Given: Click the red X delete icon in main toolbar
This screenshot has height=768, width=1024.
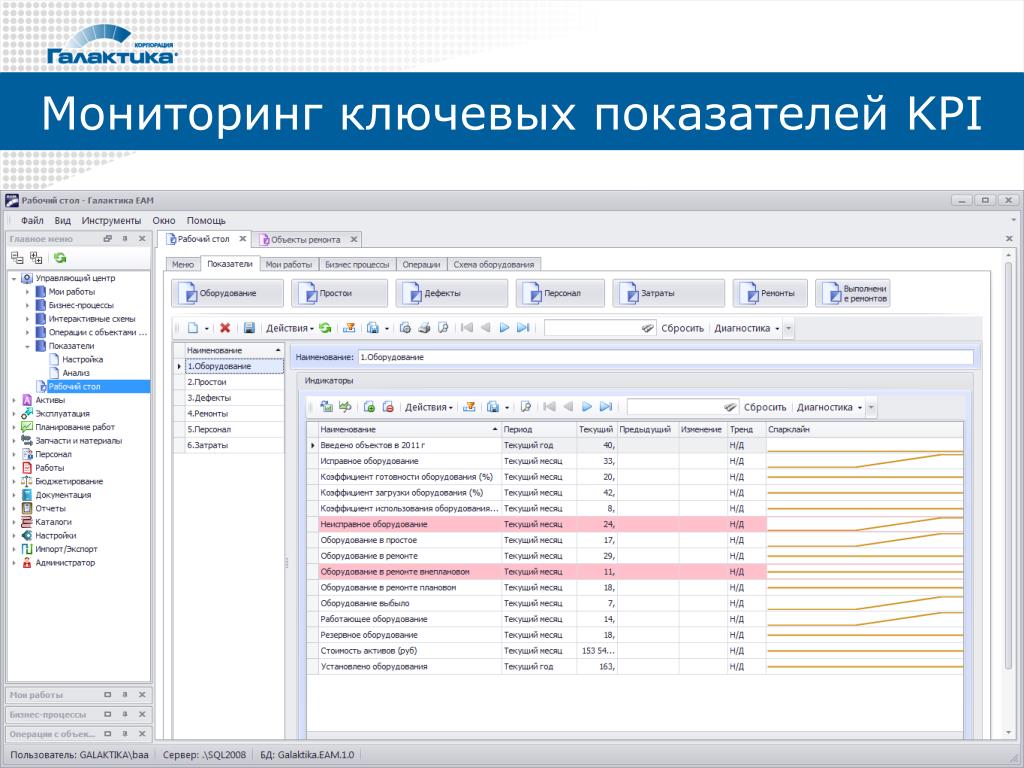Looking at the screenshot, I should (x=225, y=328).
